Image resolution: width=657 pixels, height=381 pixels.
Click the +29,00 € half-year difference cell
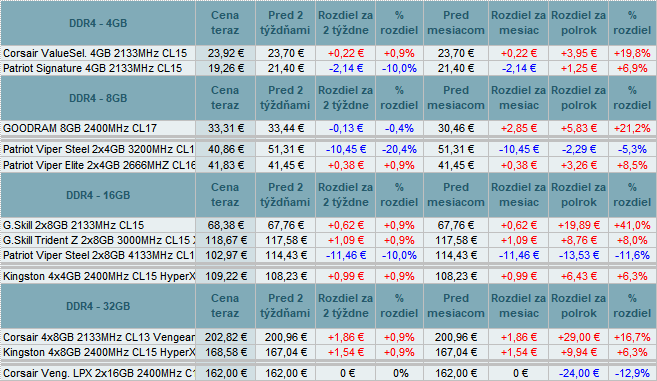click(579, 337)
